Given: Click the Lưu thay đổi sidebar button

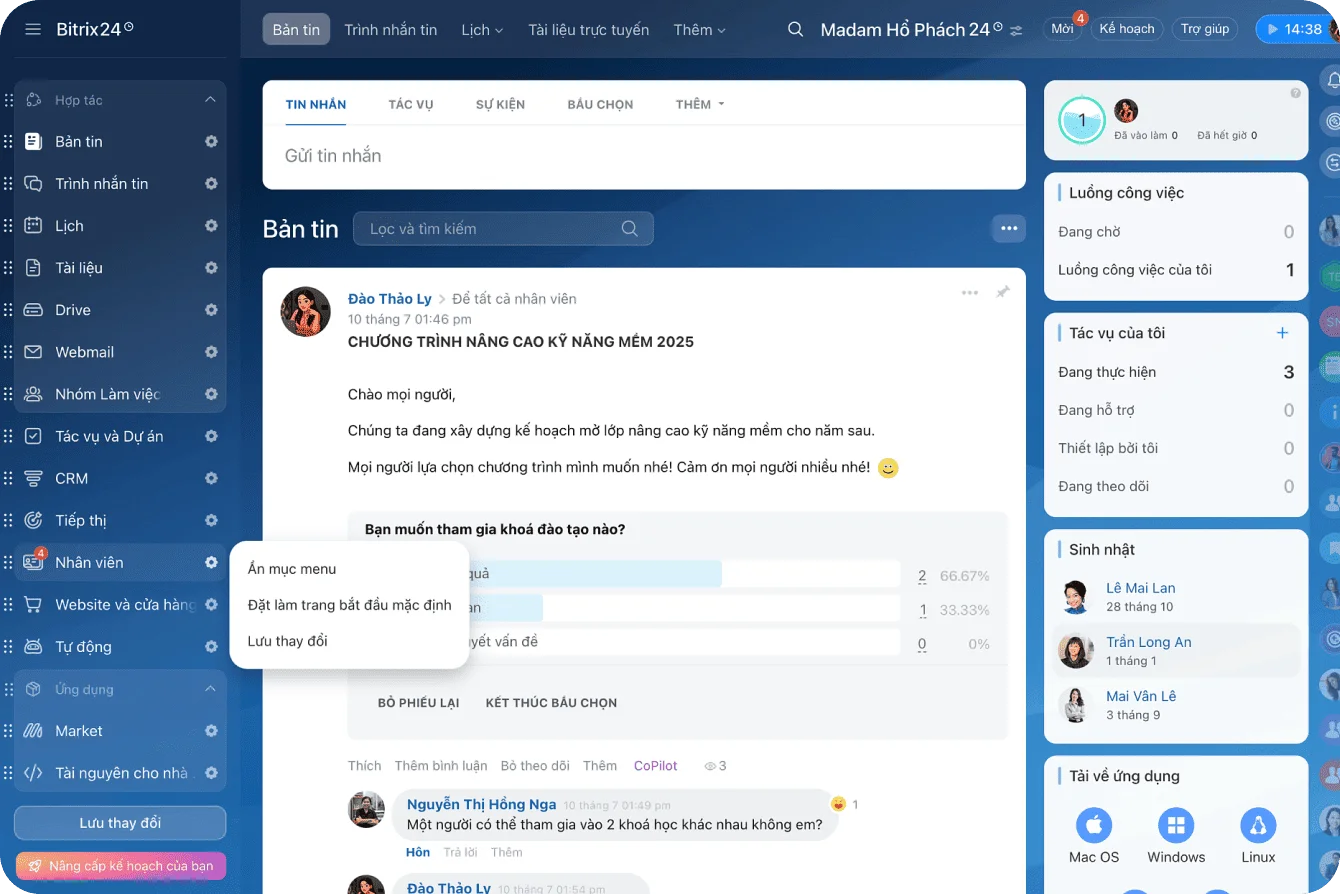Looking at the screenshot, I should (x=120, y=823).
